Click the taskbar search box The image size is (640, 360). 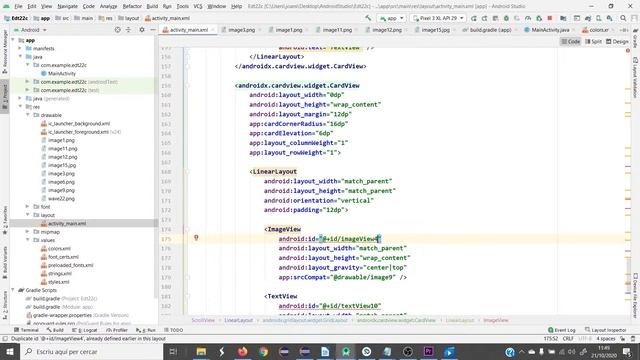coord(91,351)
